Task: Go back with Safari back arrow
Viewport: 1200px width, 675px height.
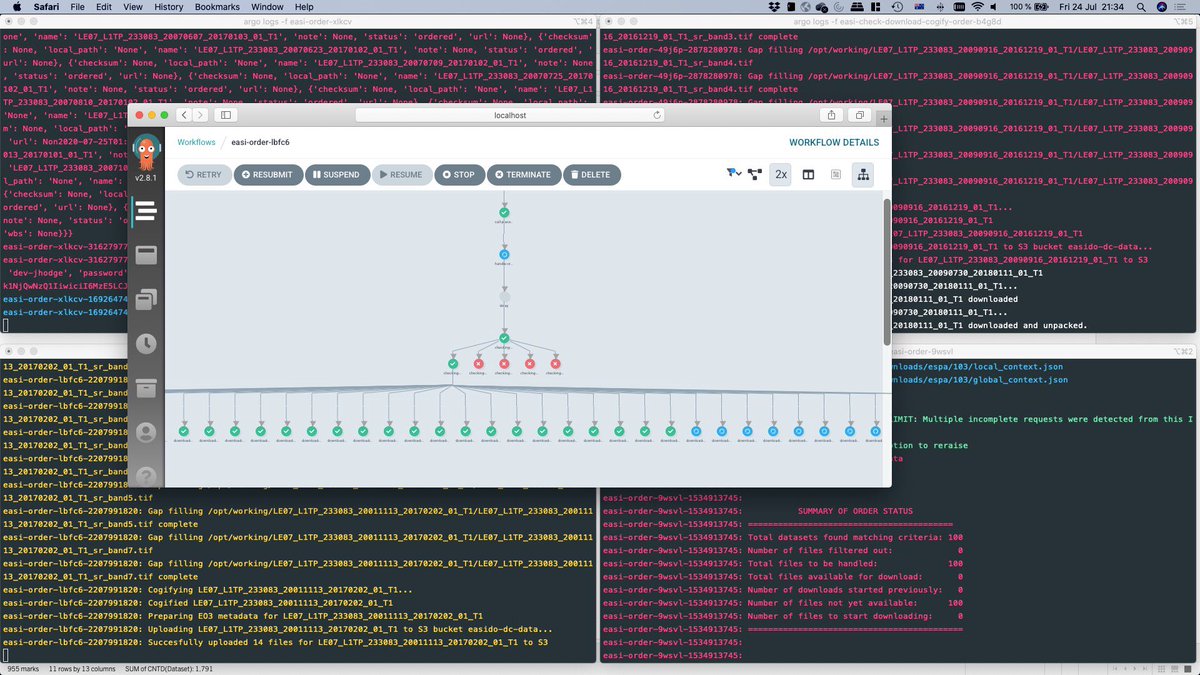Action: pos(183,115)
